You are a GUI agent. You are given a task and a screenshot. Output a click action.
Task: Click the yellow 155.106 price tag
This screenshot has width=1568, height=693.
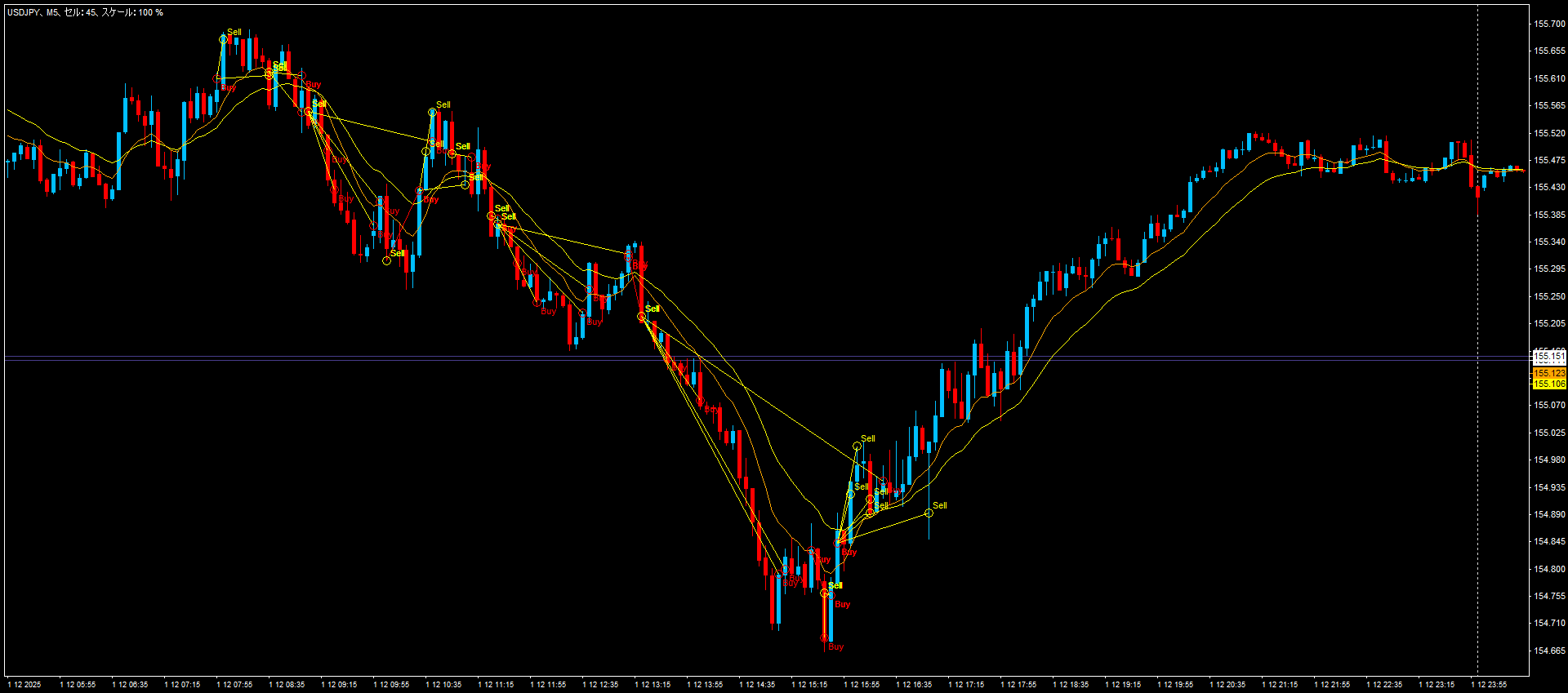click(1548, 384)
